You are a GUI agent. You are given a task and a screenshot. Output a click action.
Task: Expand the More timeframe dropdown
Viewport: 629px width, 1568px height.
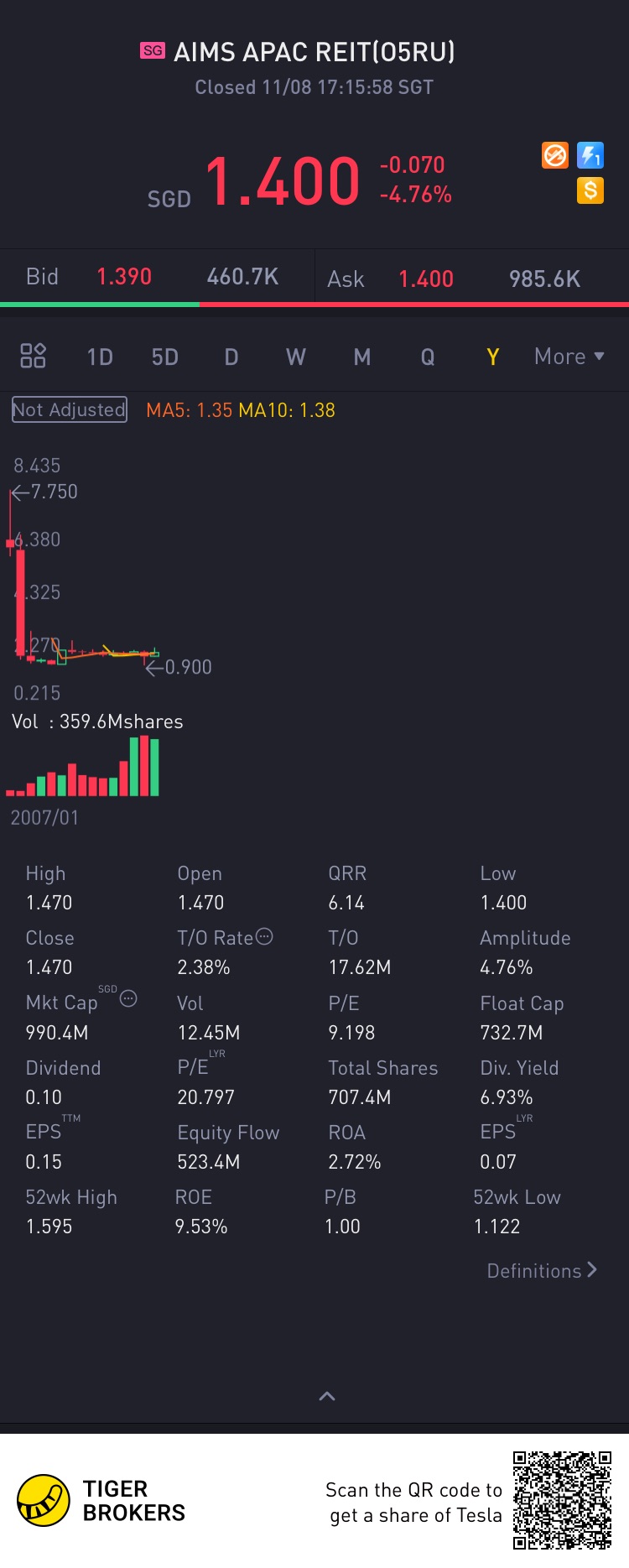tap(569, 357)
